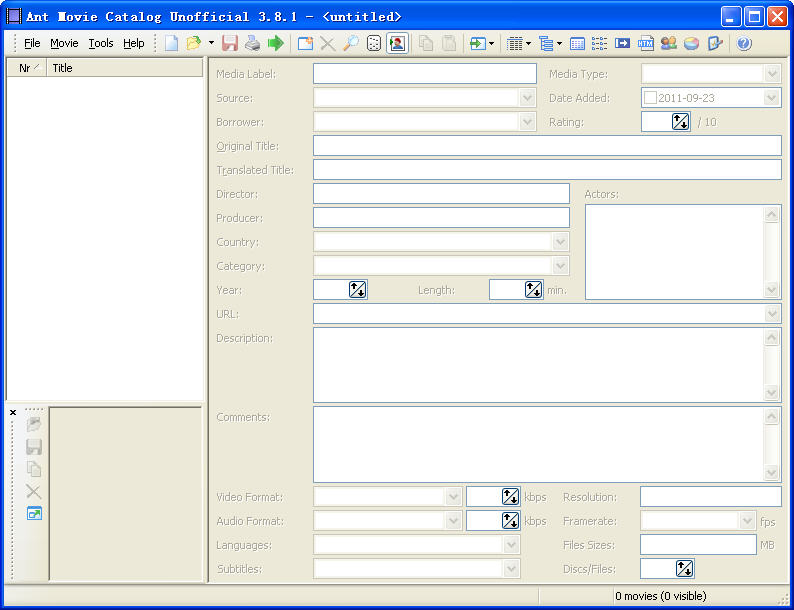Open the Tools menu
Image resolution: width=794 pixels, height=610 pixels.
(101, 44)
